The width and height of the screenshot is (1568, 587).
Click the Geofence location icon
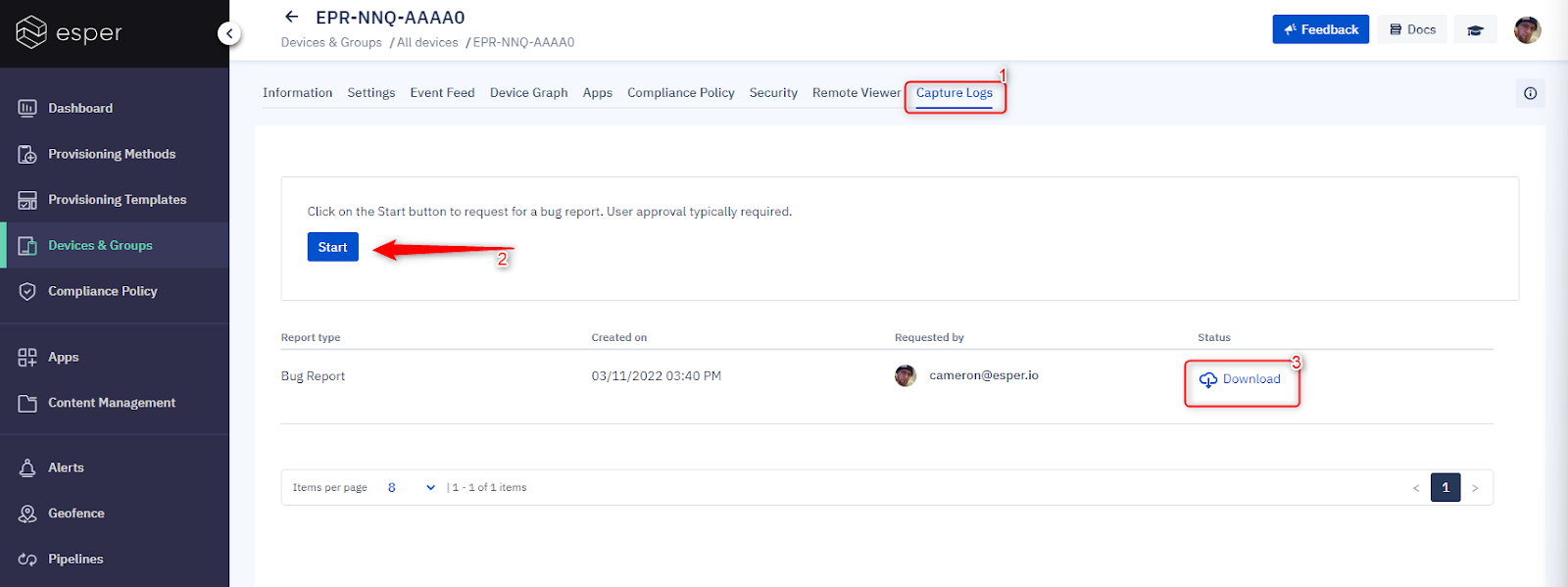[27, 514]
